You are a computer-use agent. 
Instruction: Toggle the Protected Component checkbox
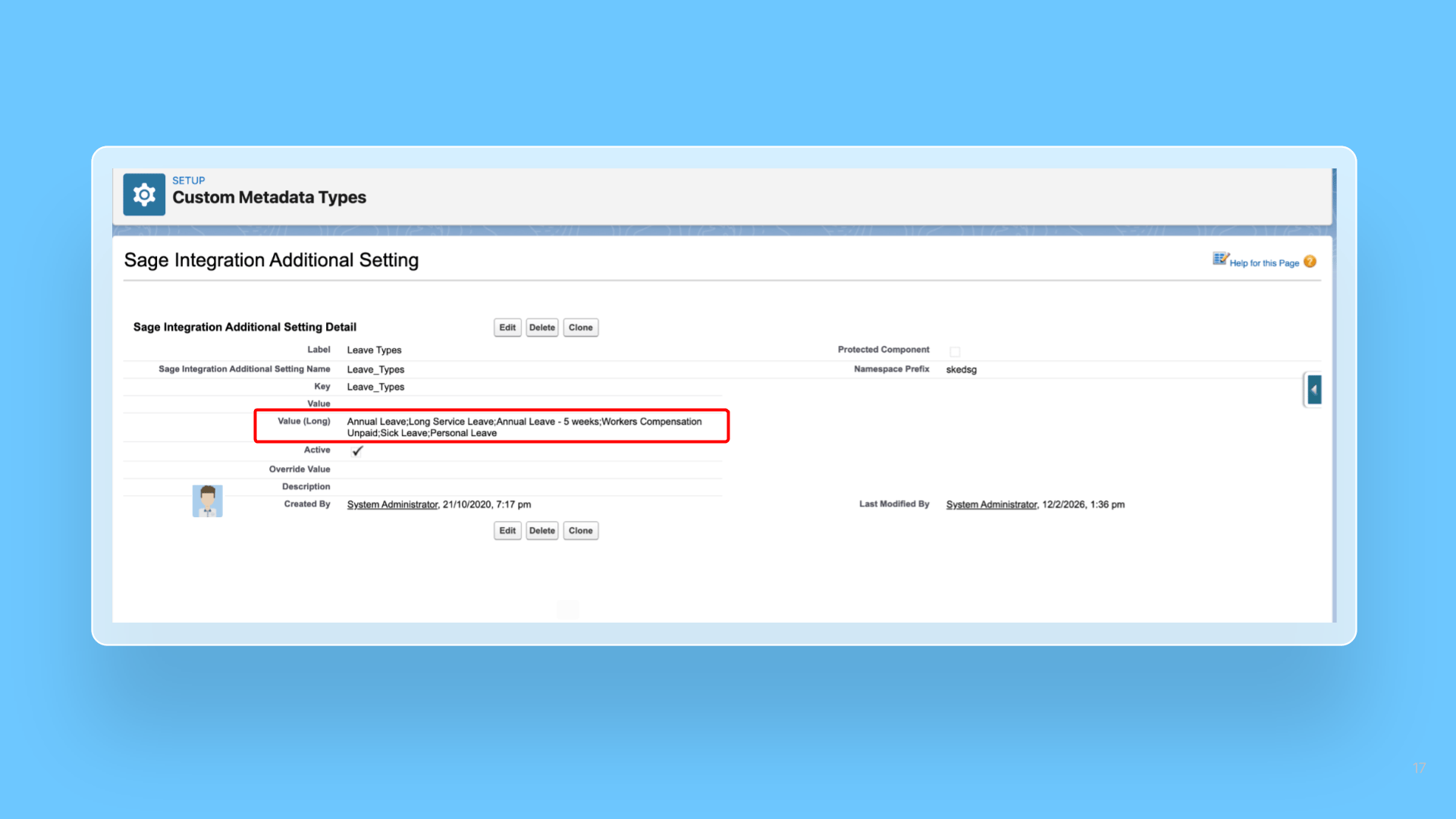tap(955, 351)
